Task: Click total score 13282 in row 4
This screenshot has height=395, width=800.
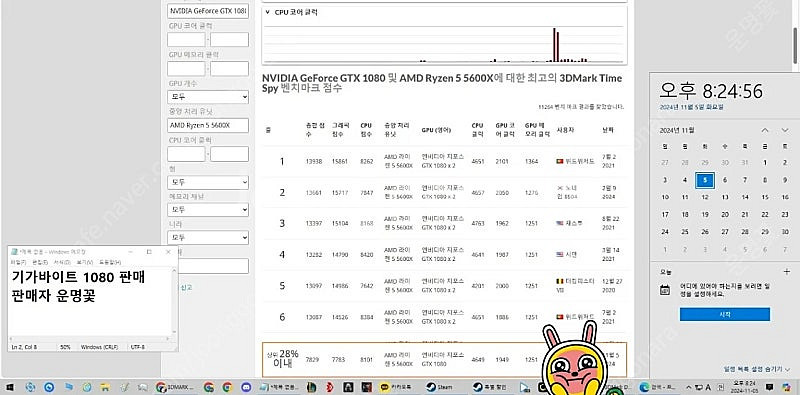Action: (314, 254)
